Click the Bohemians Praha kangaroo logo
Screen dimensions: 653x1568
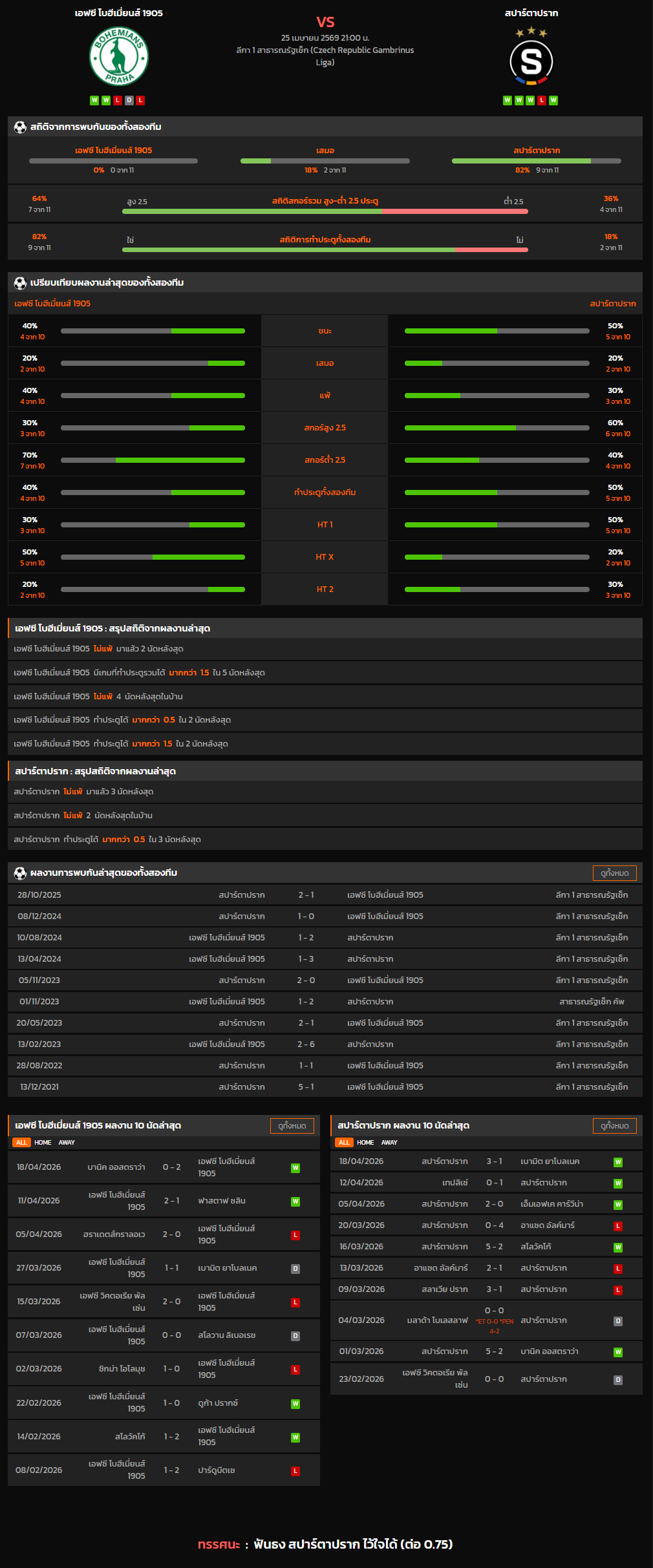[x=119, y=57]
